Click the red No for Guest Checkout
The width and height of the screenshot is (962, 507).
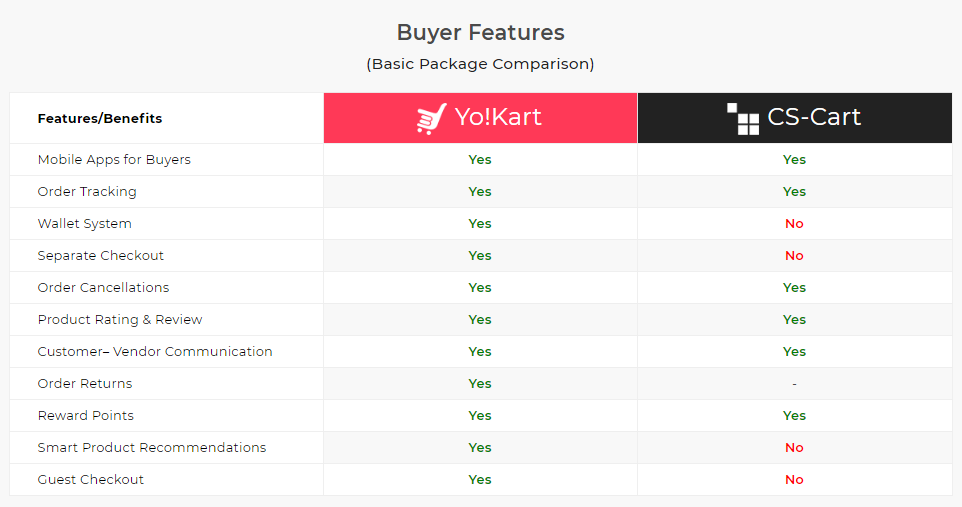795,479
